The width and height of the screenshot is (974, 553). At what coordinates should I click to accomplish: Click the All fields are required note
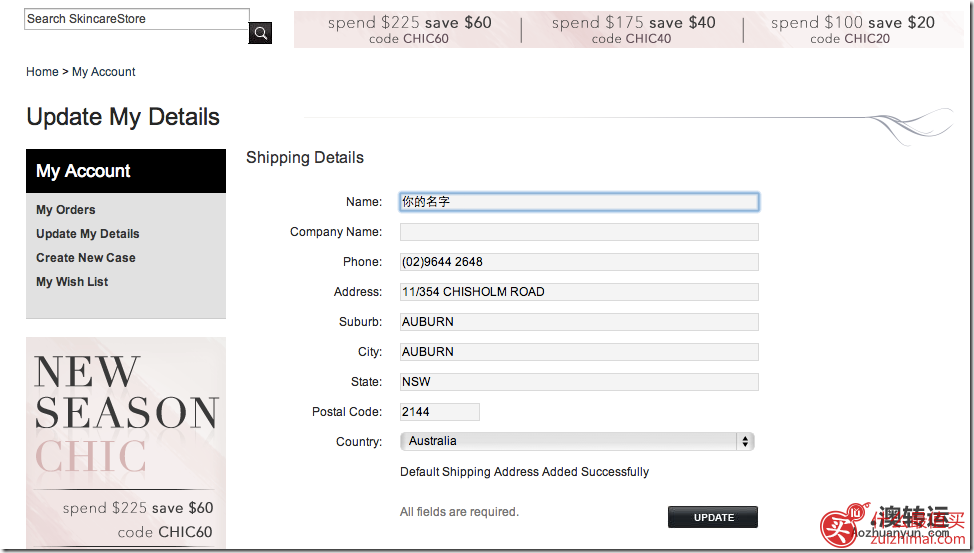click(x=459, y=512)
